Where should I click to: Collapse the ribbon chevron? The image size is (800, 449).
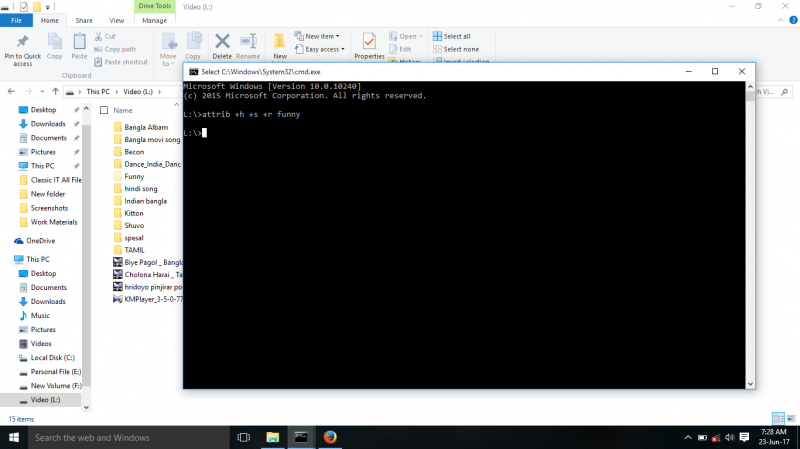pyautogui.click(x=781, y=20)
